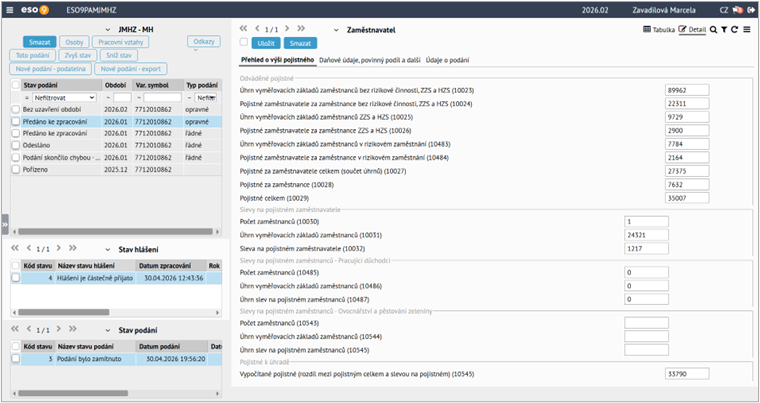The image size is (760, 403).
Task: Expand the Odkazy dropdown
Action: [x=204, y=42]
